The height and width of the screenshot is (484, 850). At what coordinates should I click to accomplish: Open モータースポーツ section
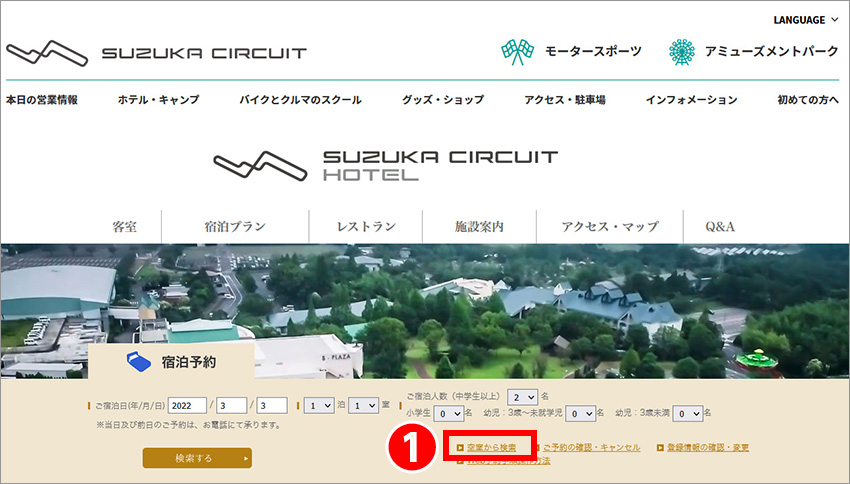tap(593, 51)
